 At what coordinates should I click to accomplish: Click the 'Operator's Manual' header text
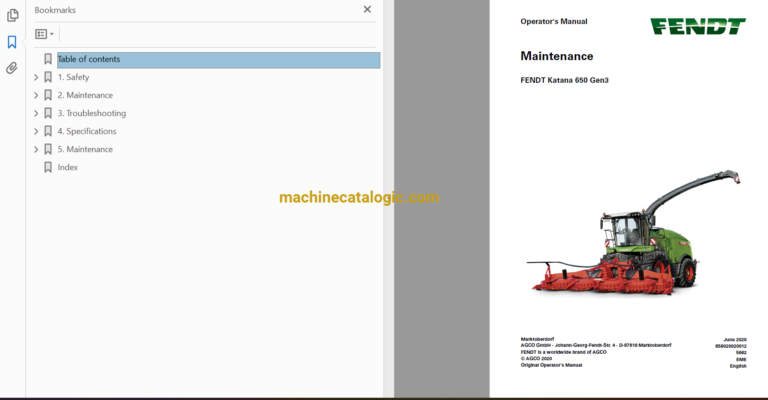553,22
